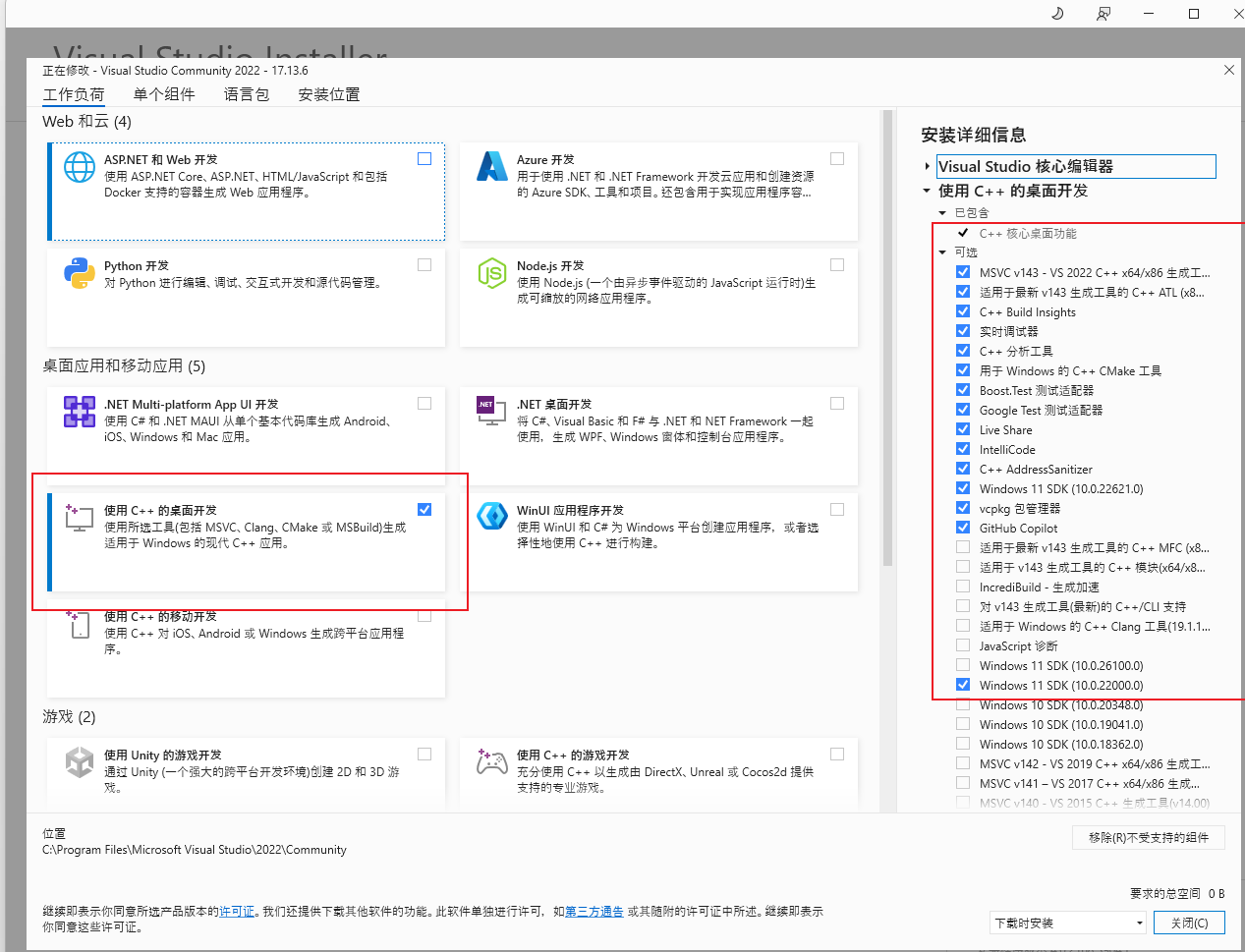
Task: Click the Unity game development cube icon
Action: click(x=80, y=762)
